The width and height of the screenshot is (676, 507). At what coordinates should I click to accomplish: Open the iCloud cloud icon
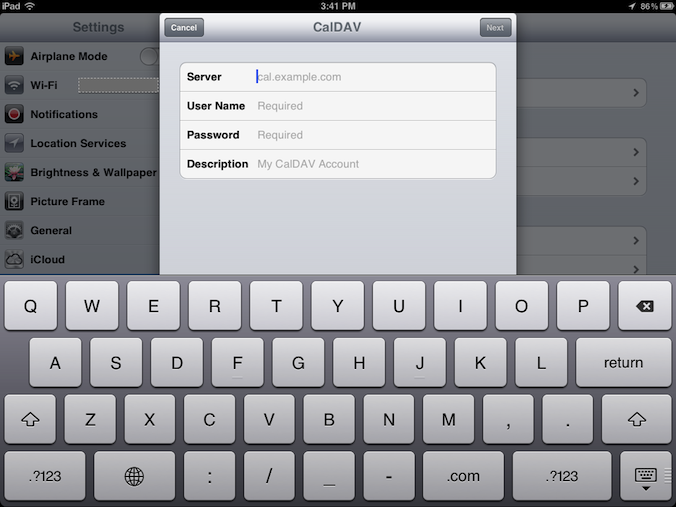coord(14,260)
